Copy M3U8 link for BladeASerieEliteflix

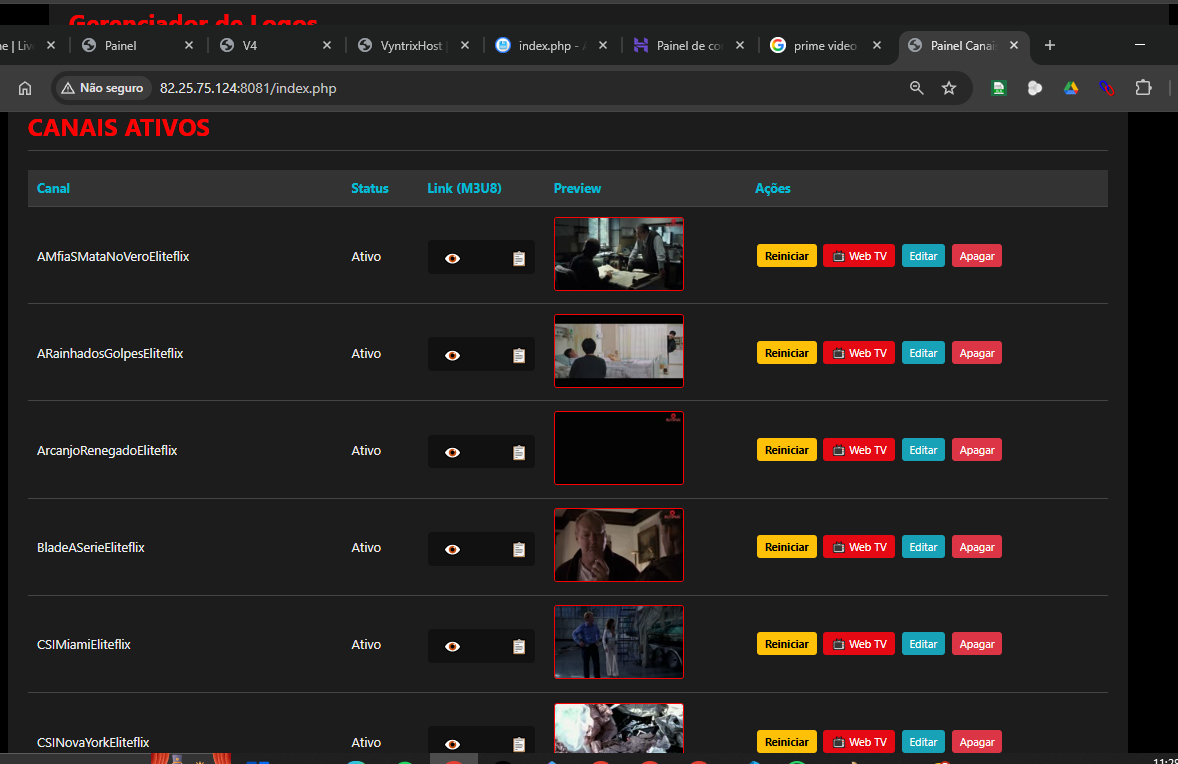(x=518, y=549)
